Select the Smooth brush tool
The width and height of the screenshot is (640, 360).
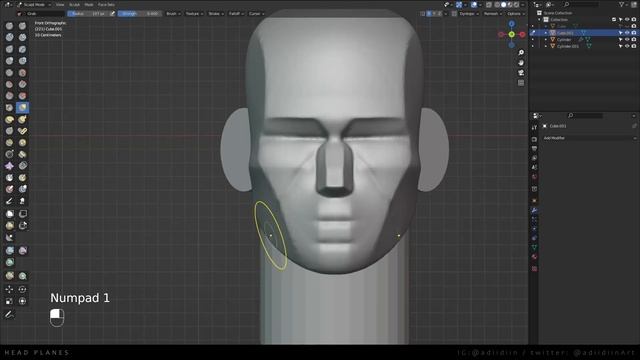pyautogui.click(x=22, y=73)
